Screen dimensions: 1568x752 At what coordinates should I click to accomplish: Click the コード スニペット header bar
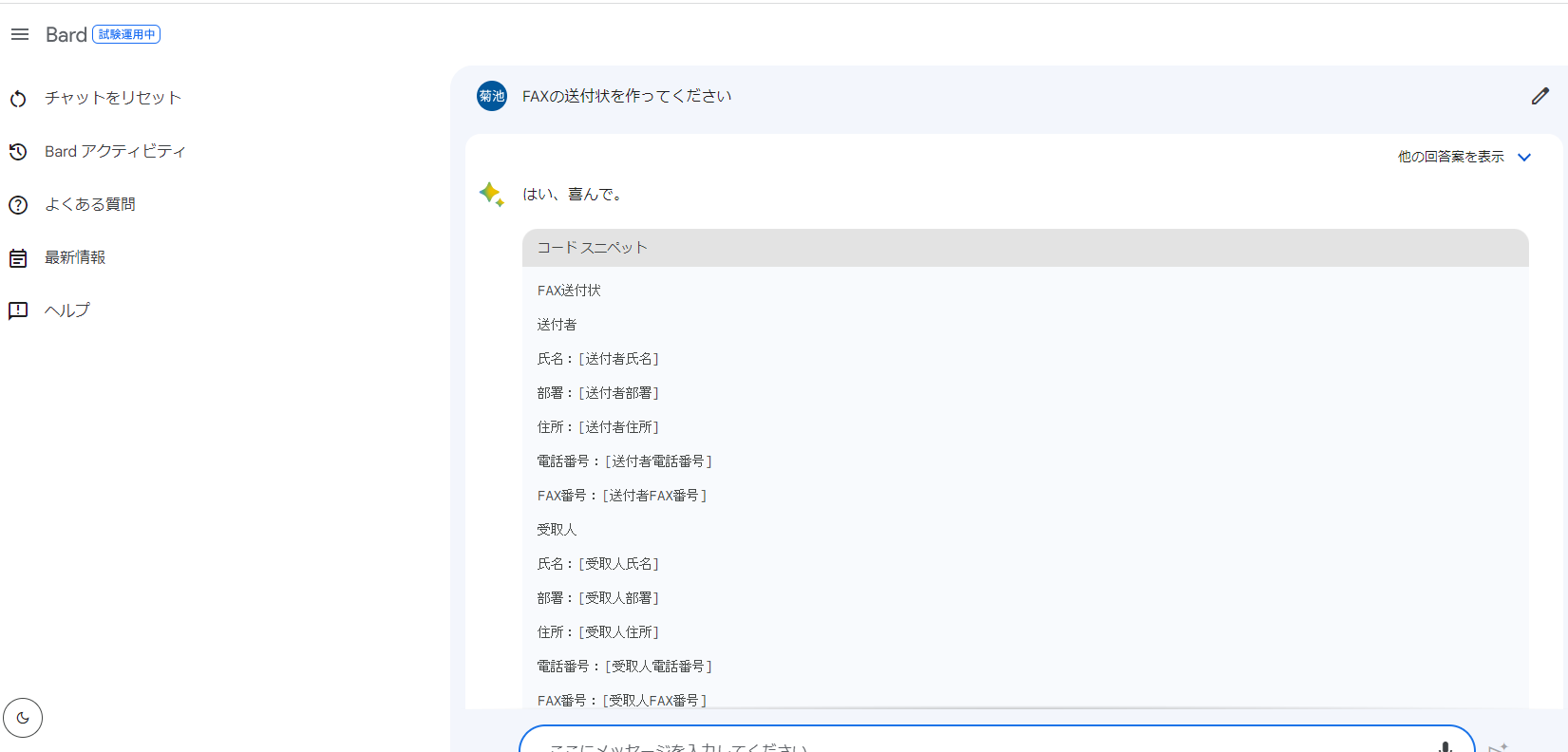tap(1025, 248)
